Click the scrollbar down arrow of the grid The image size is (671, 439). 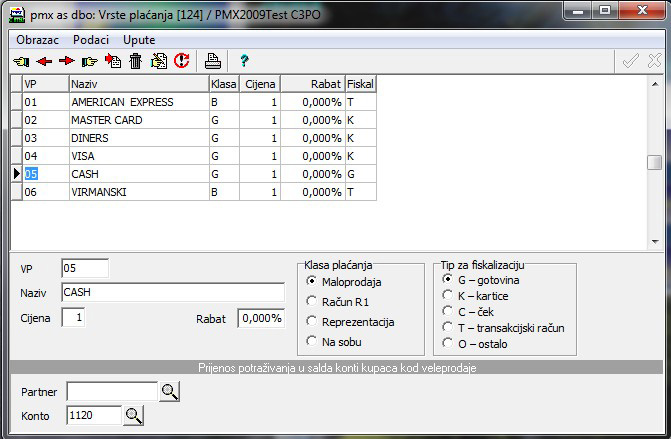point(655,242)
